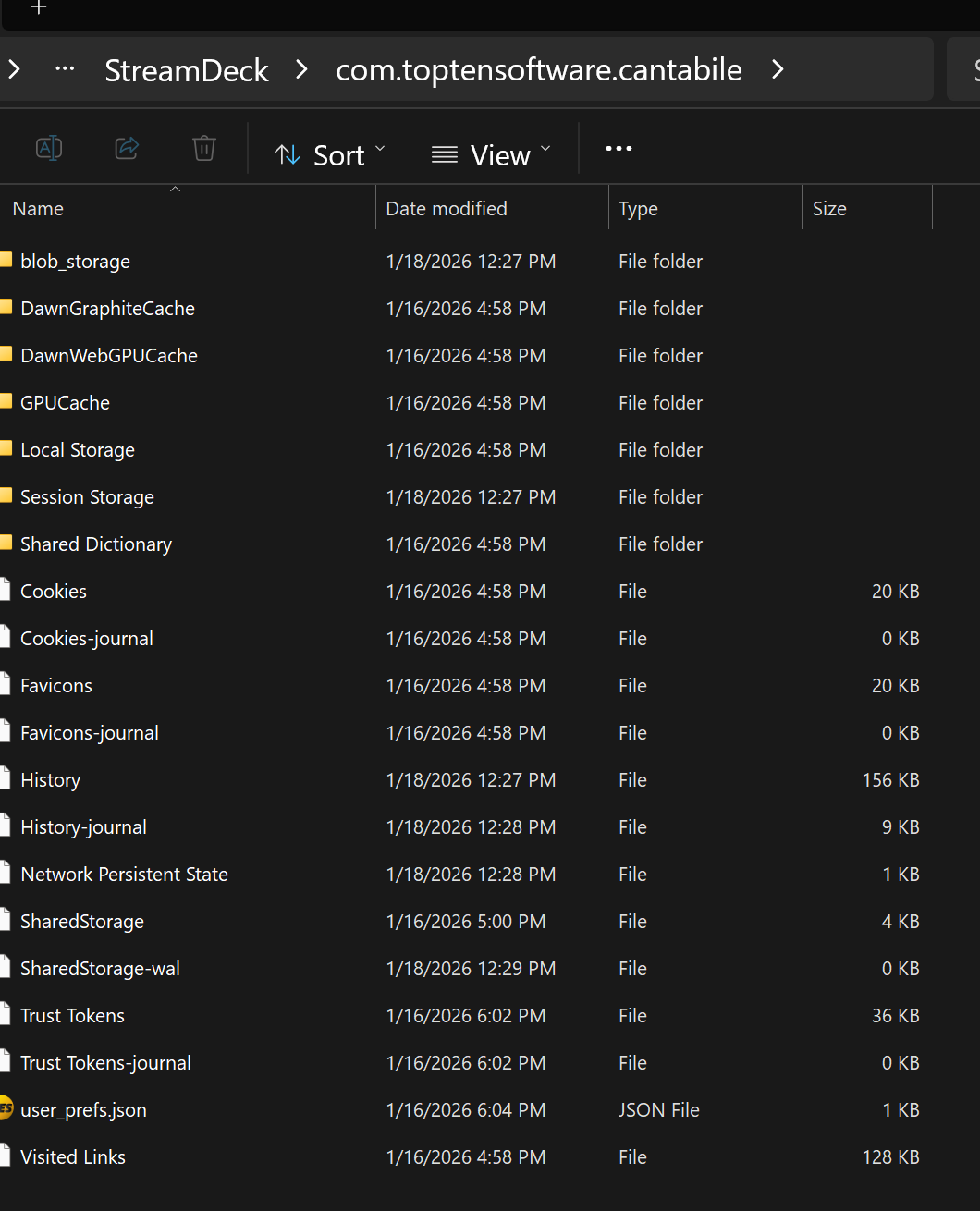Sort by Date modified column header

coord(447,209)
